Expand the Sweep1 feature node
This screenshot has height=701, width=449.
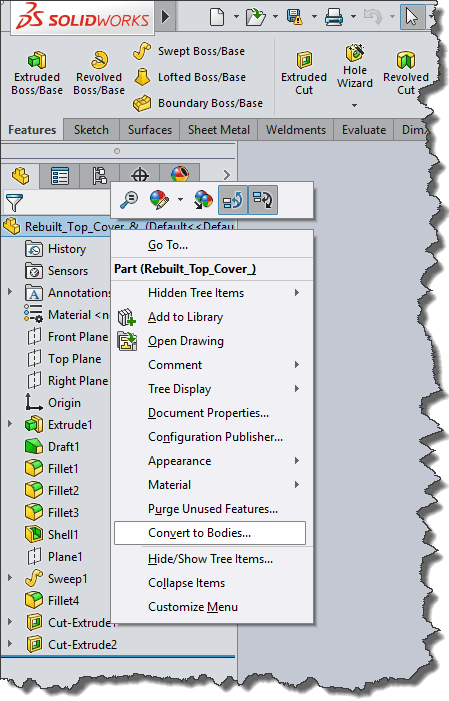coord(10,578)
